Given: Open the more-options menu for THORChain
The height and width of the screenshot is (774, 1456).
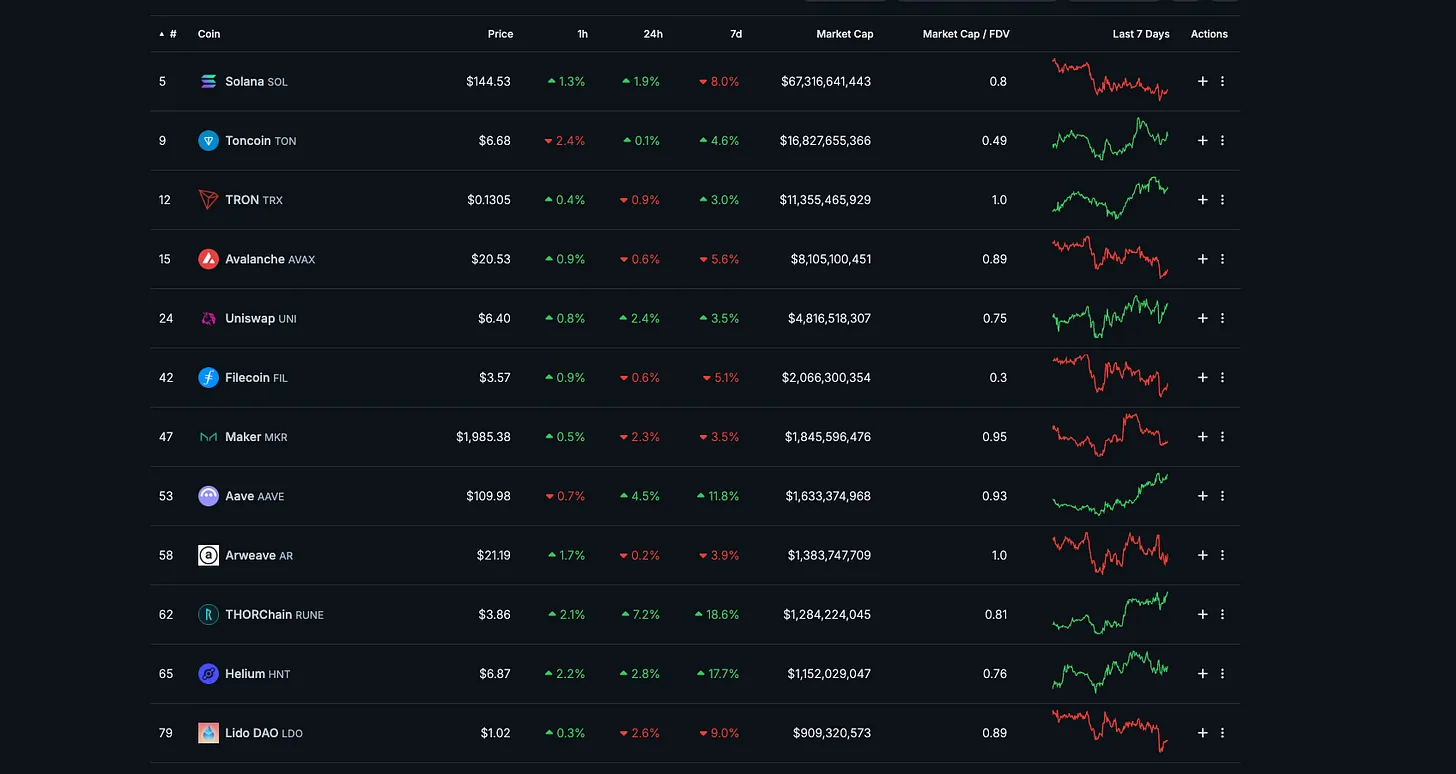Looking at the screenshot, I should [1223, 615].
